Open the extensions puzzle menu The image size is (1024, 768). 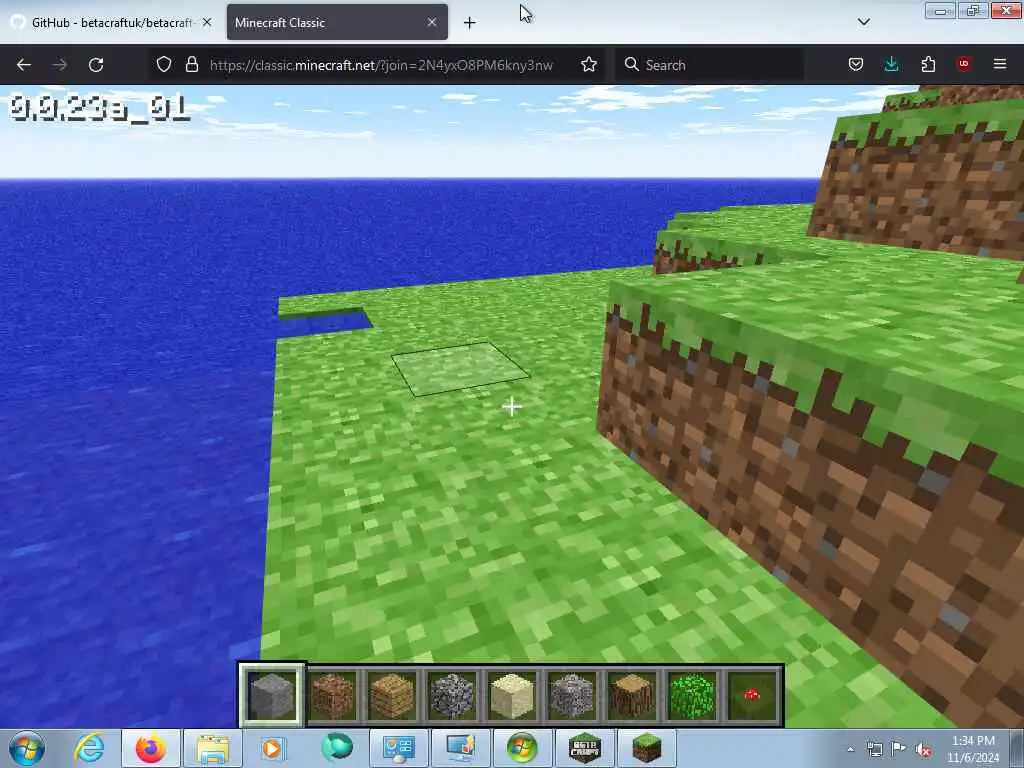[x=928, y=64]
